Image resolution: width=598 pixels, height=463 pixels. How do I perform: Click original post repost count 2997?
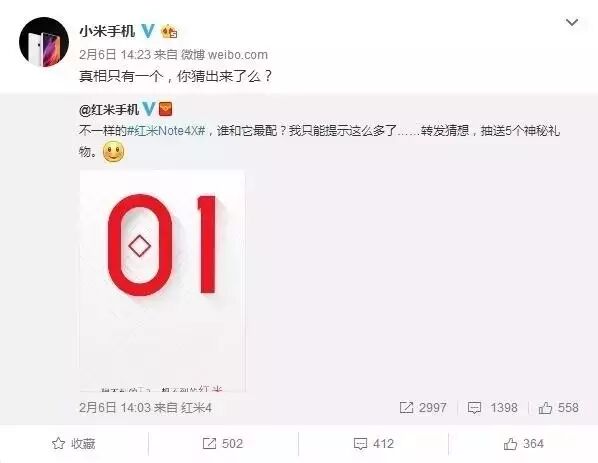pos(423,408)
